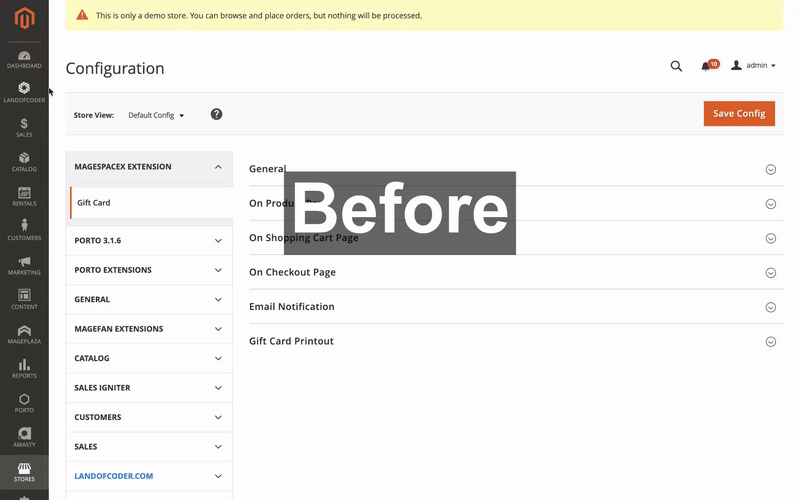Click the store view help question icon

216,114
